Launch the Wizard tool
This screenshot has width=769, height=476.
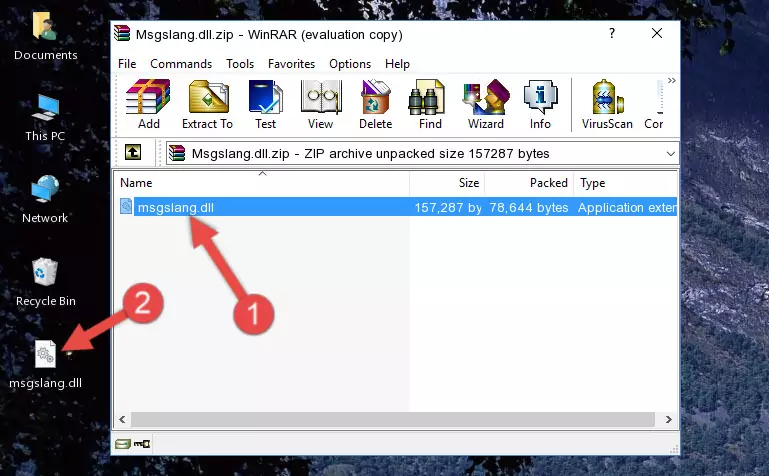486,104
